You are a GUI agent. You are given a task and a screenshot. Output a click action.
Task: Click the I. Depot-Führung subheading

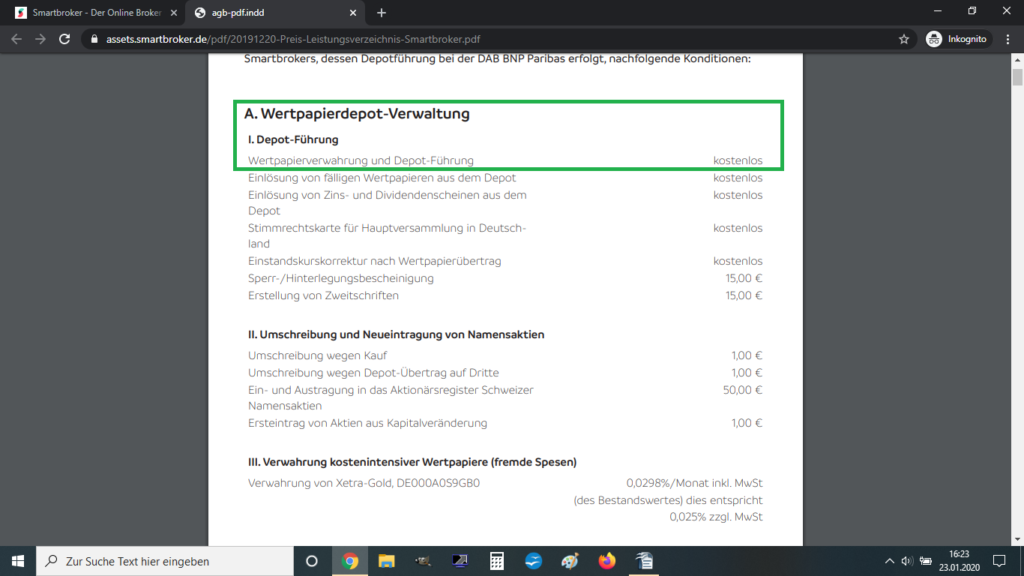293,139
